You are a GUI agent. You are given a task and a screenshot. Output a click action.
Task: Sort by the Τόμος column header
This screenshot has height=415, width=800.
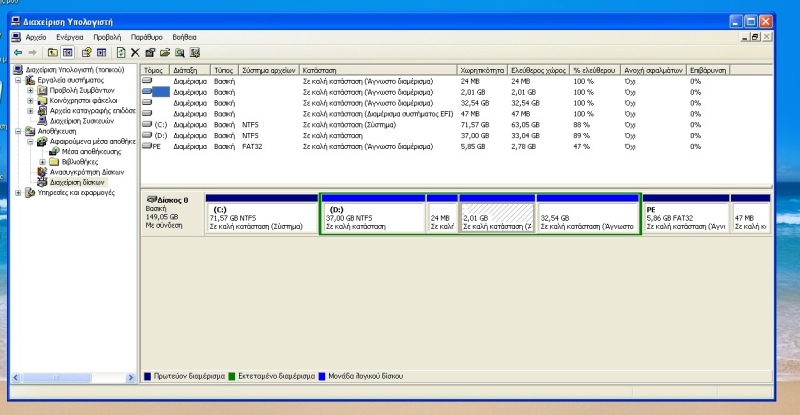155,70
